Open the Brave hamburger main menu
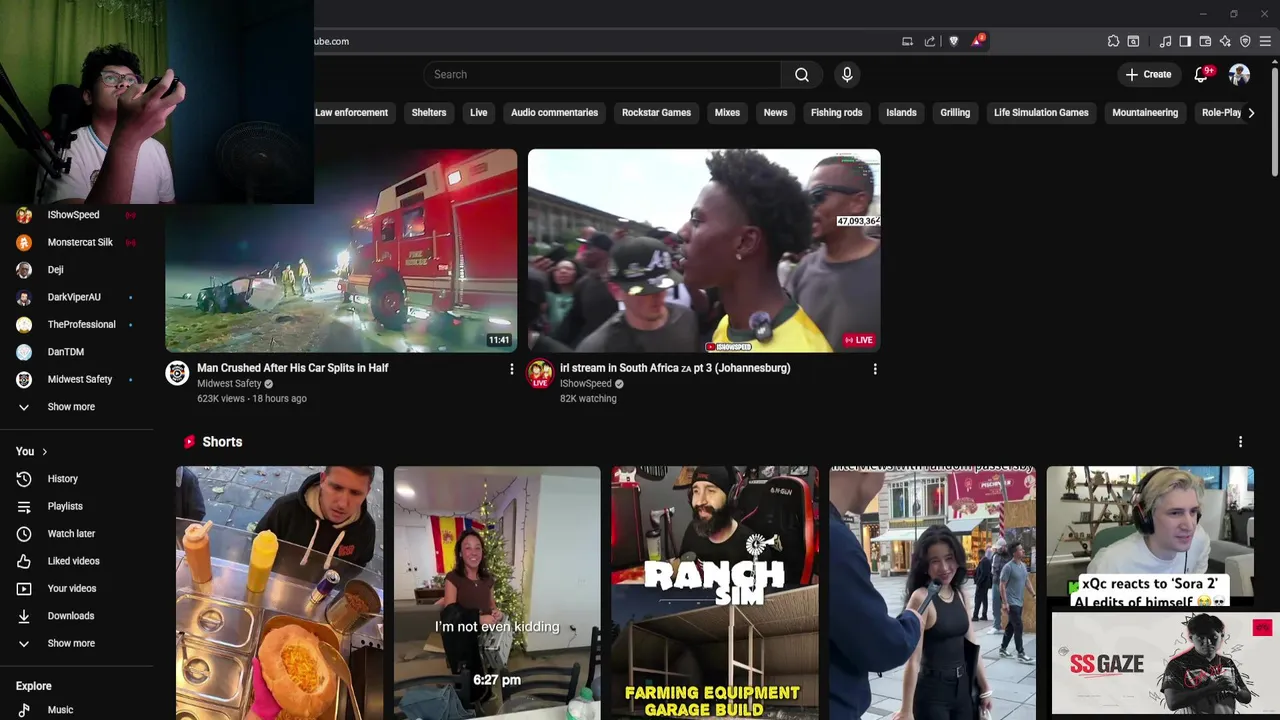 coord(1265,41)
